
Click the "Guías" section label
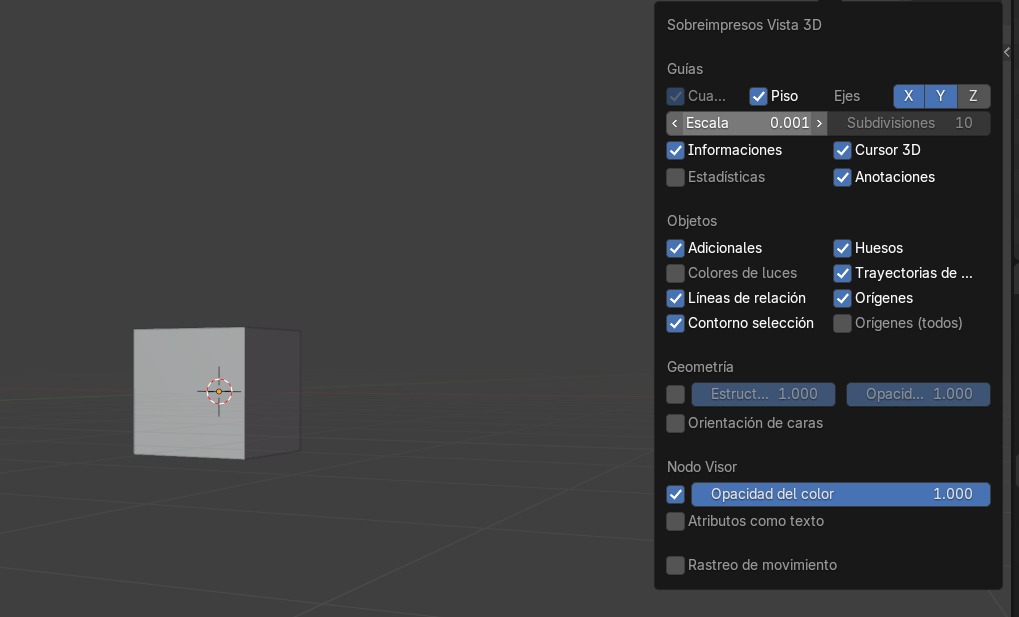pyautogui.click(x=685, y=69)
